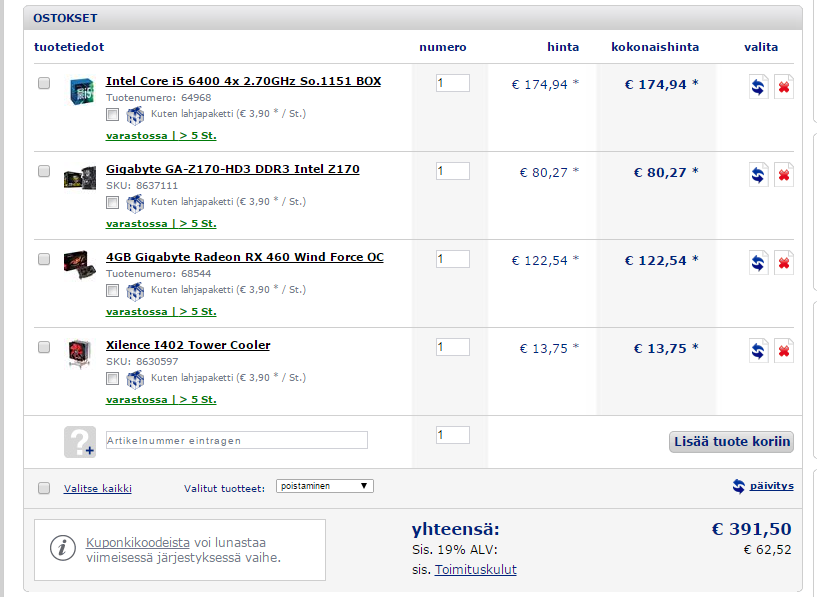Focus quantity field in add-article row
The image size is (817, 597).
453,435
